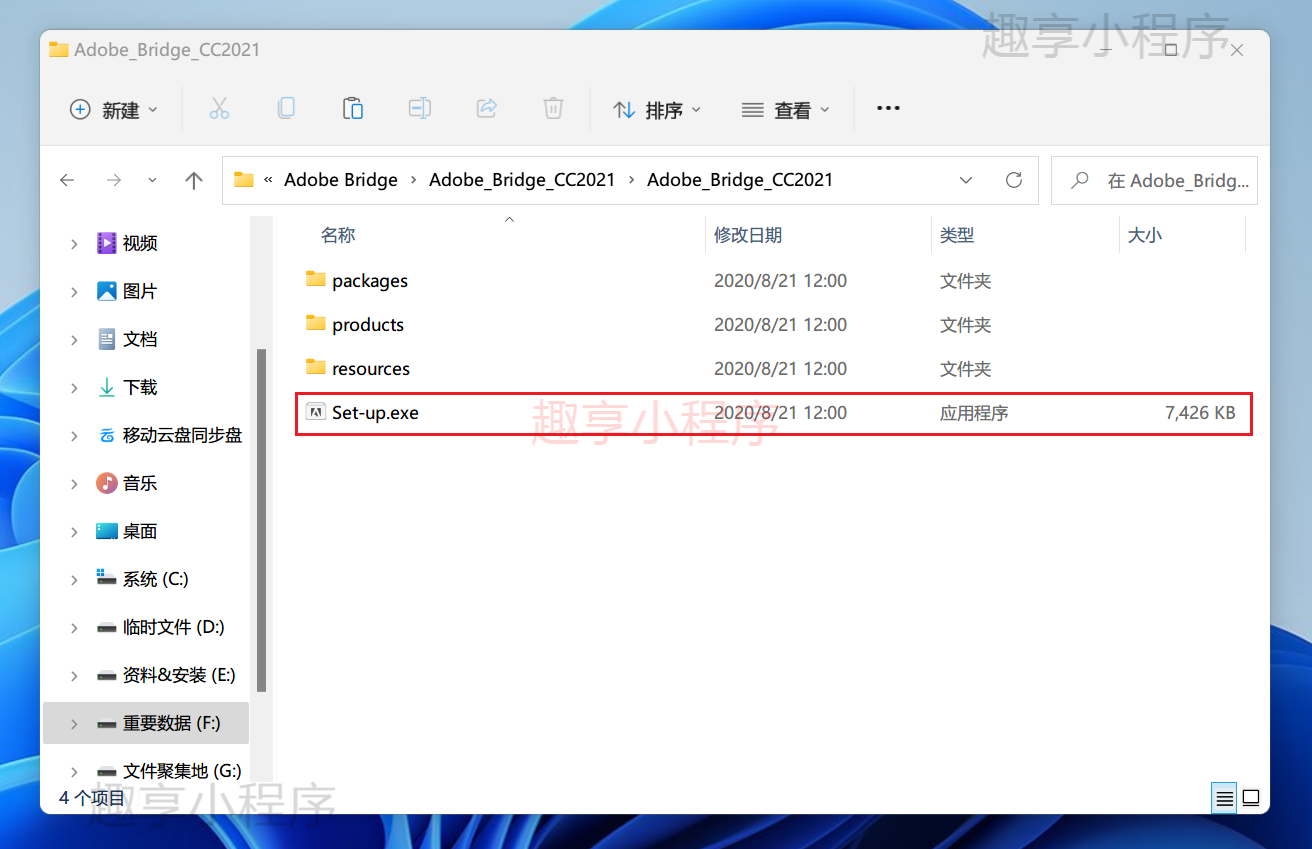1312x849 pixels.
Task: Sort by the 修改日期 column header
Action: 748,235
